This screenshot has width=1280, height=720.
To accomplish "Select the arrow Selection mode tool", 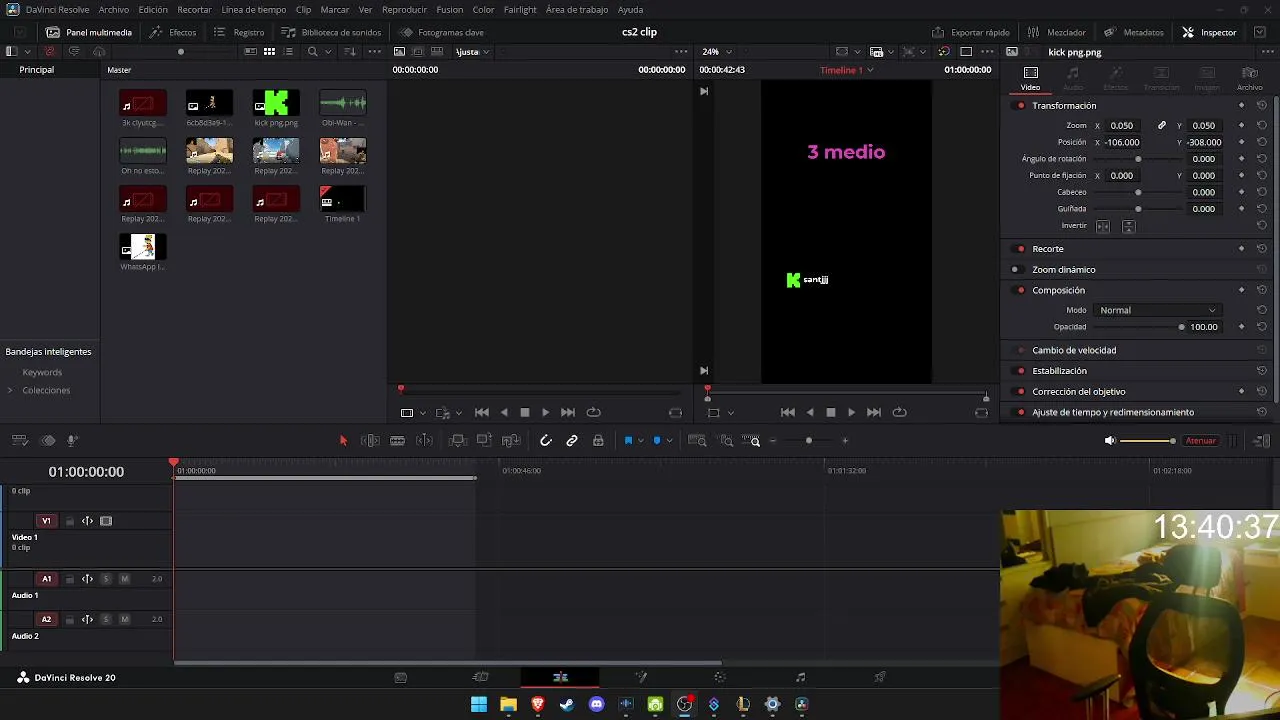I will (x=343, y=440).
